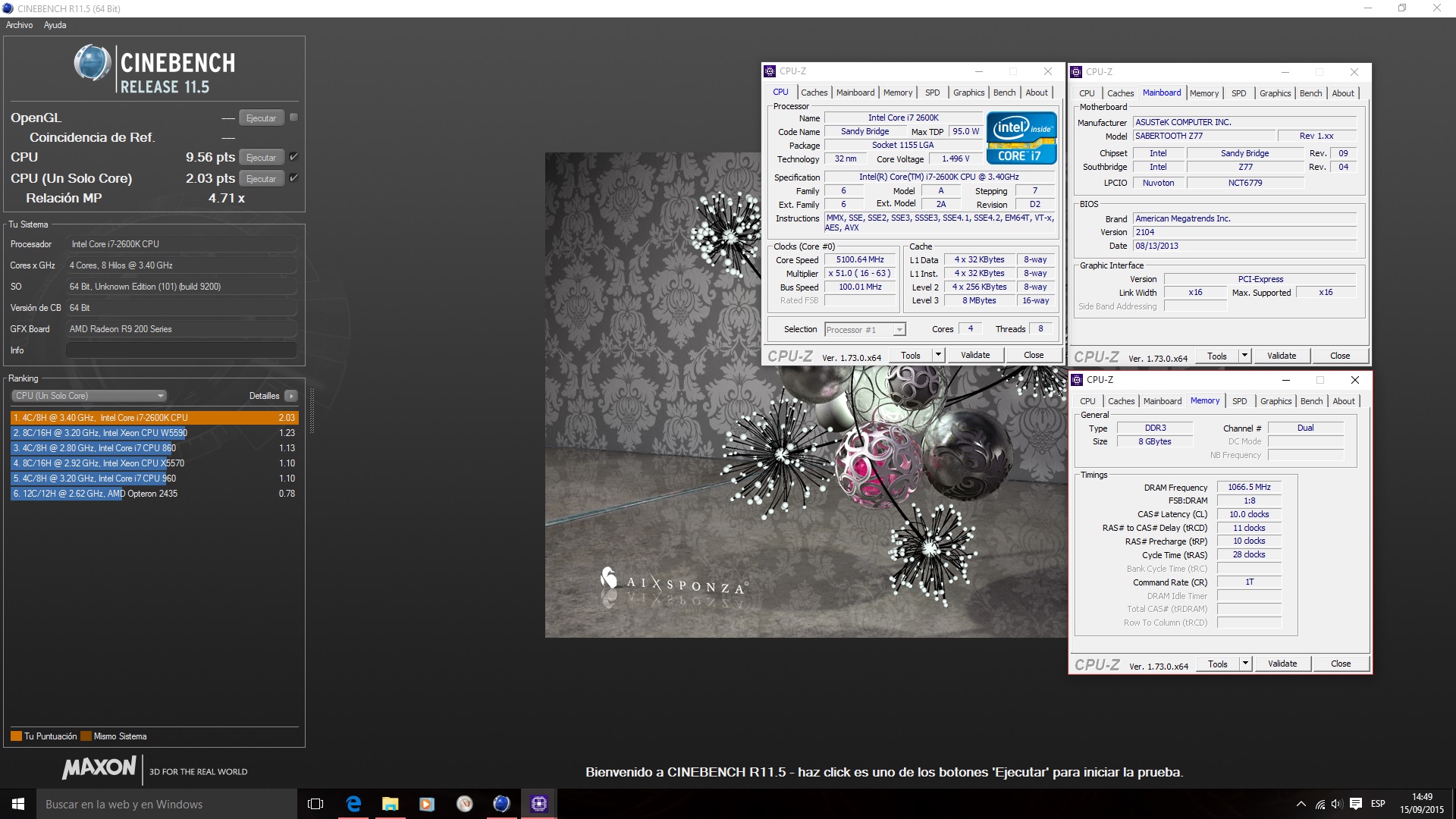Click the Tu Puntuación orange legend swatch
1456x819 pixels.
point(16,736)
